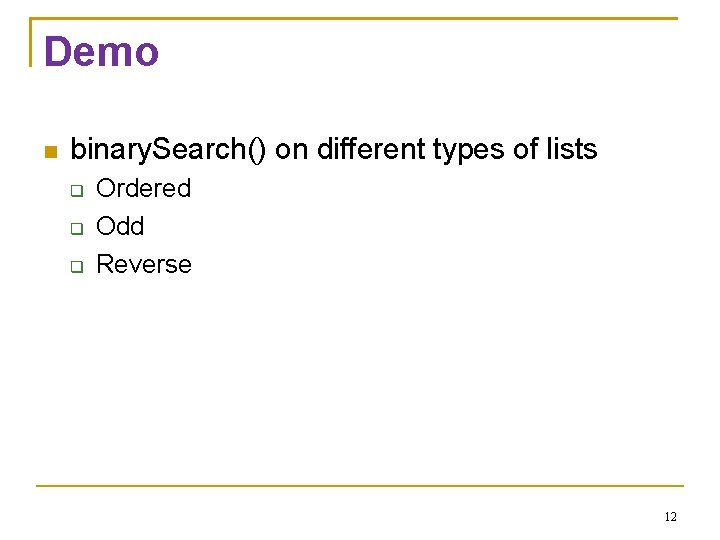Click the parentheses after binarySearch
The height and width of the screenshot is (540, 720).
257,150
